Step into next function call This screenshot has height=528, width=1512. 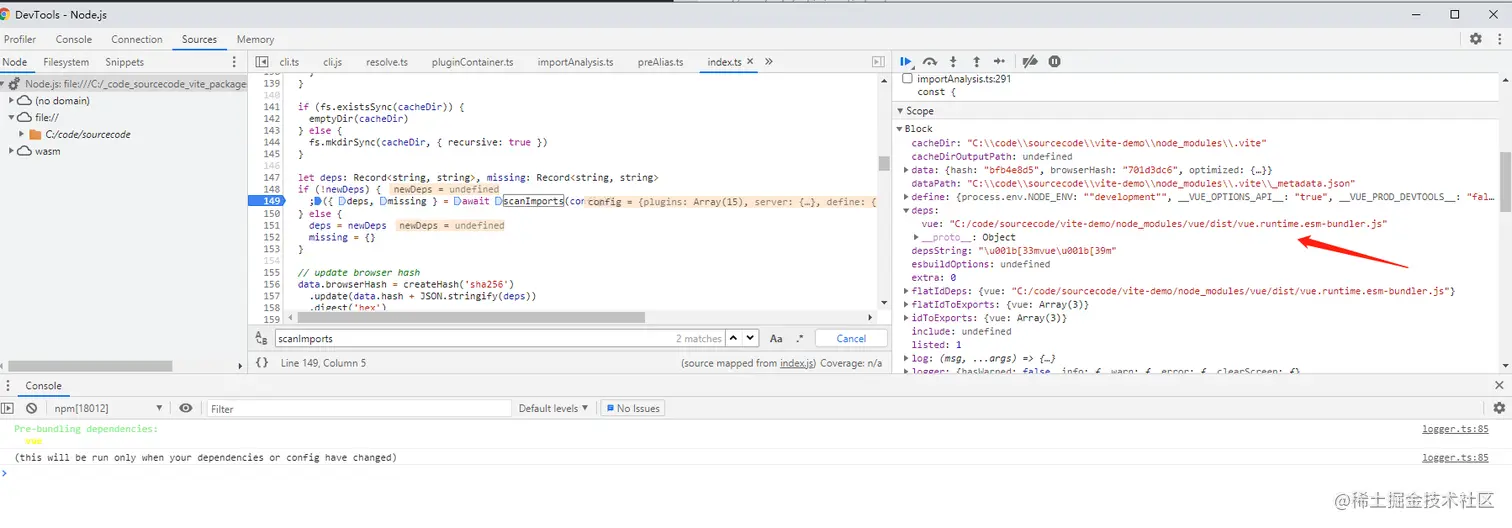(x=953, y=61)
